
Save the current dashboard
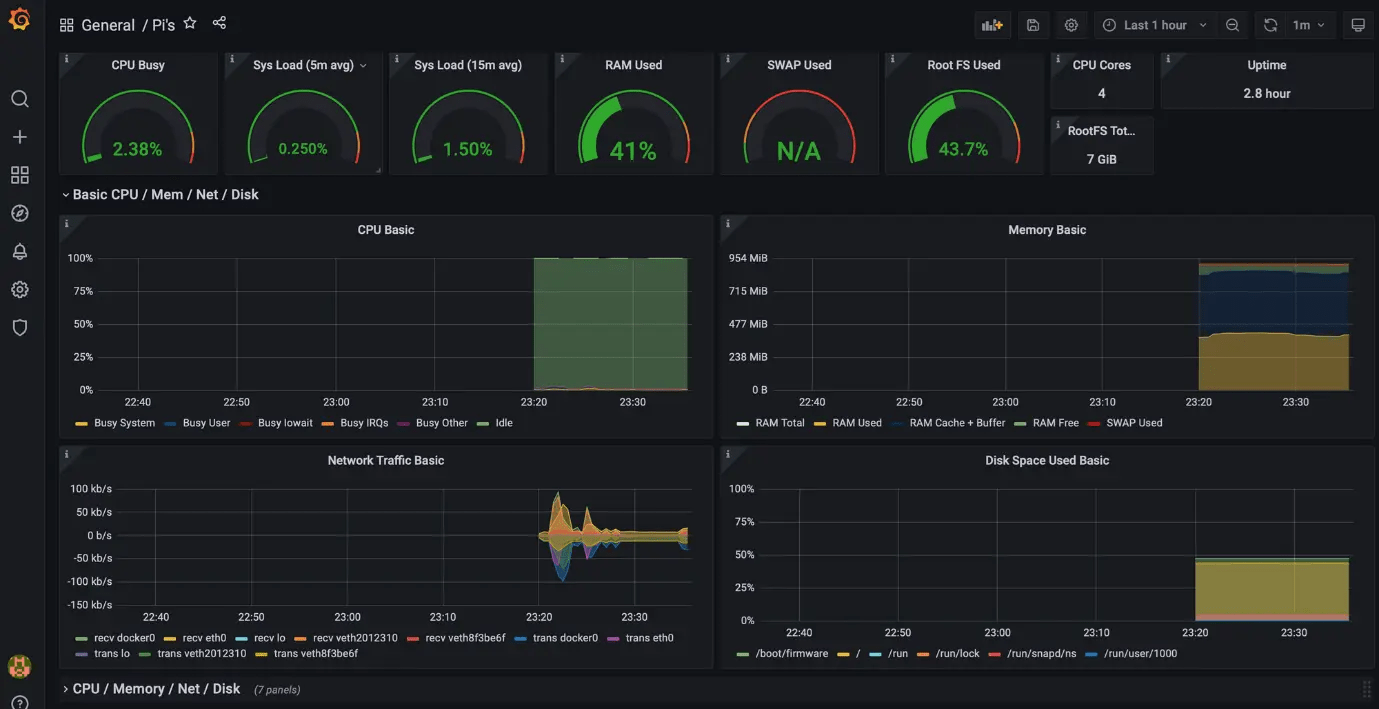tap(1033, 24)
